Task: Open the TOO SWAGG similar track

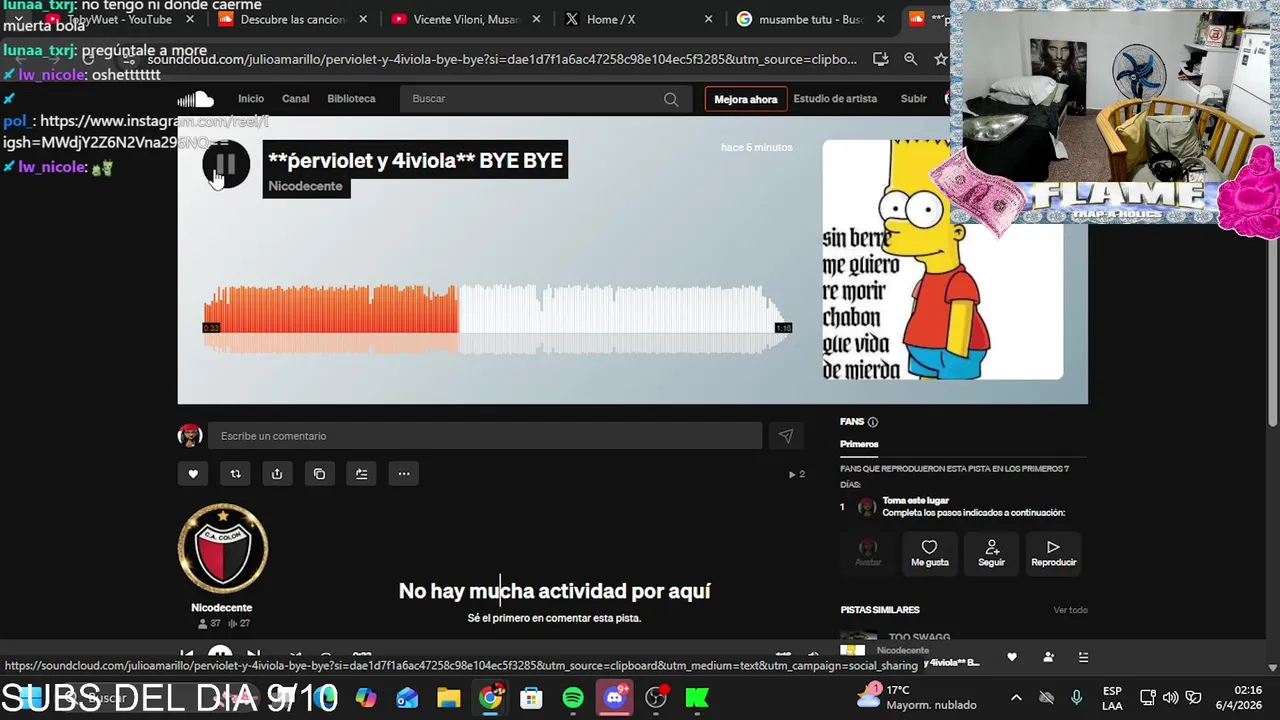Action: click(919, 637)
